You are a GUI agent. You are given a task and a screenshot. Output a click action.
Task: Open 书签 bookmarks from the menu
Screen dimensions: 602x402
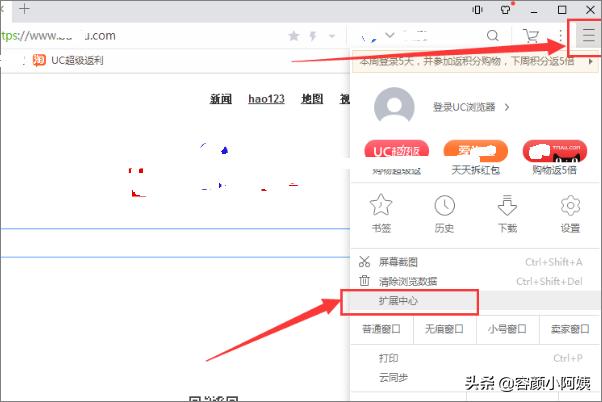click(x=381, y=213)
